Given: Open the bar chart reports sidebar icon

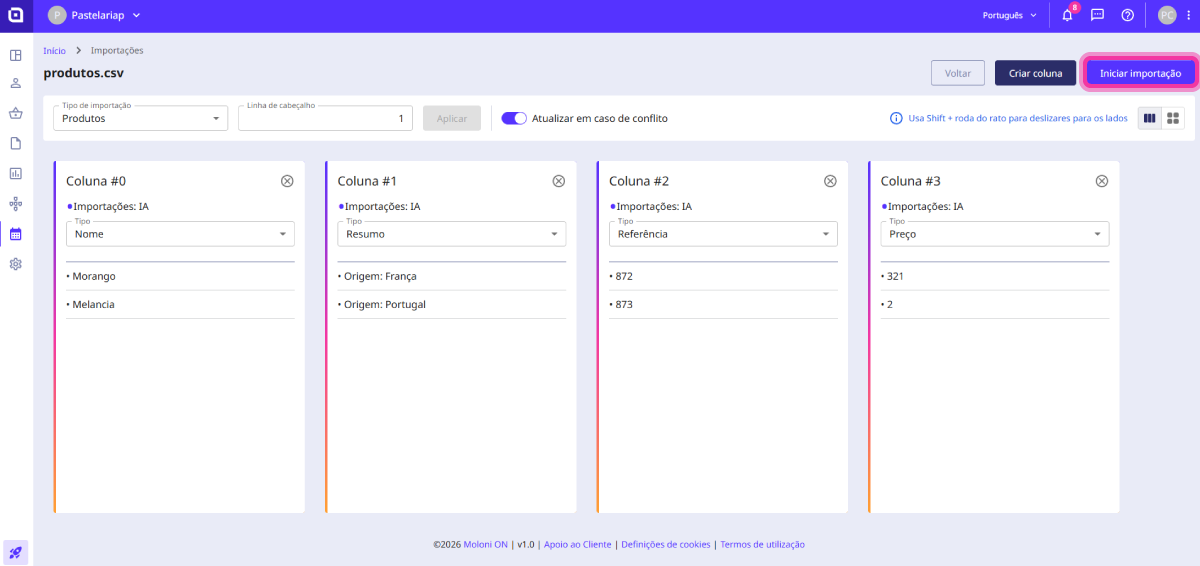Looking at the screenshot, I should [16, 174].
